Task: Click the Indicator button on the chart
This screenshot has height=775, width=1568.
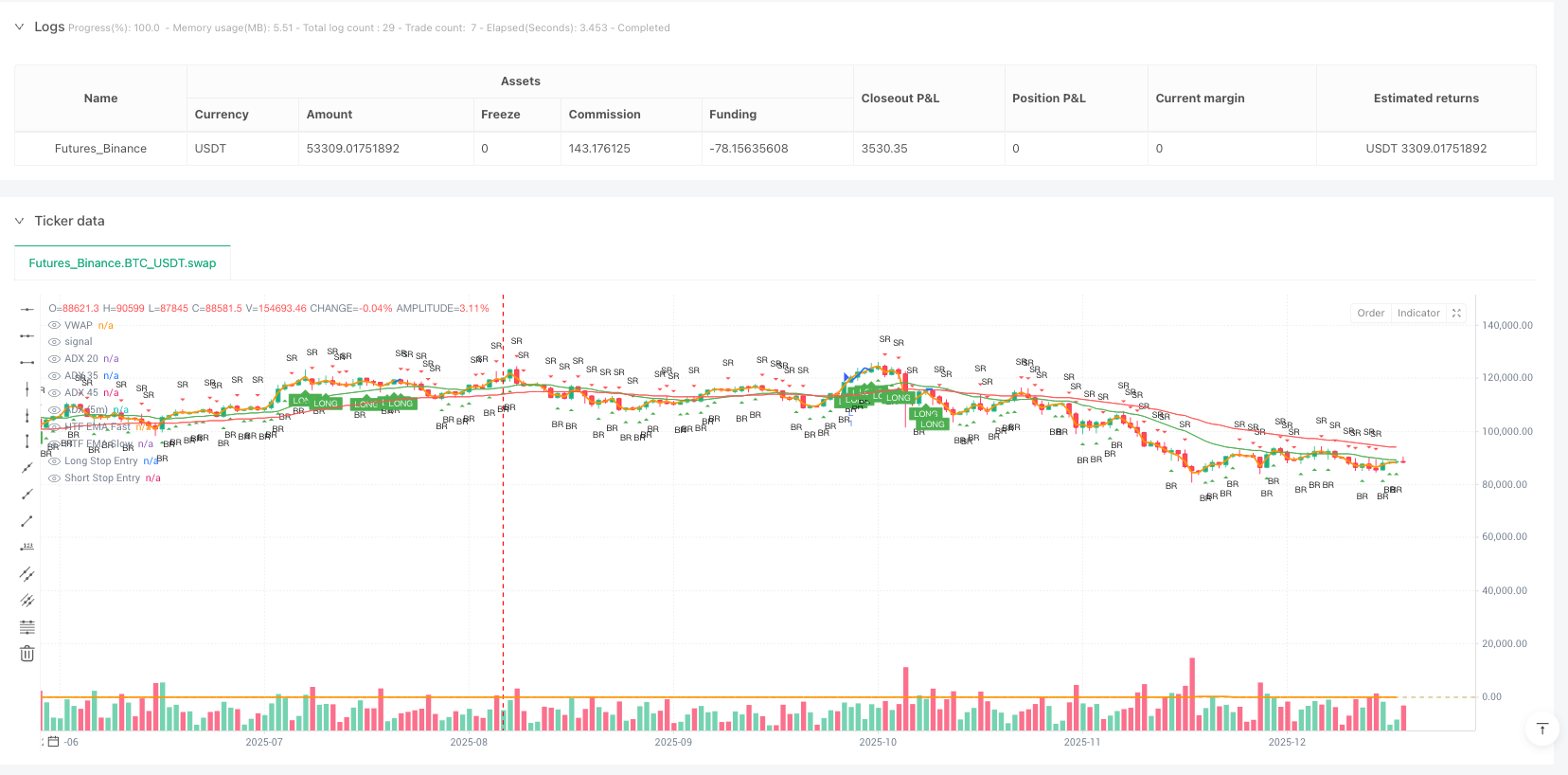Action: click(1418, 313)
